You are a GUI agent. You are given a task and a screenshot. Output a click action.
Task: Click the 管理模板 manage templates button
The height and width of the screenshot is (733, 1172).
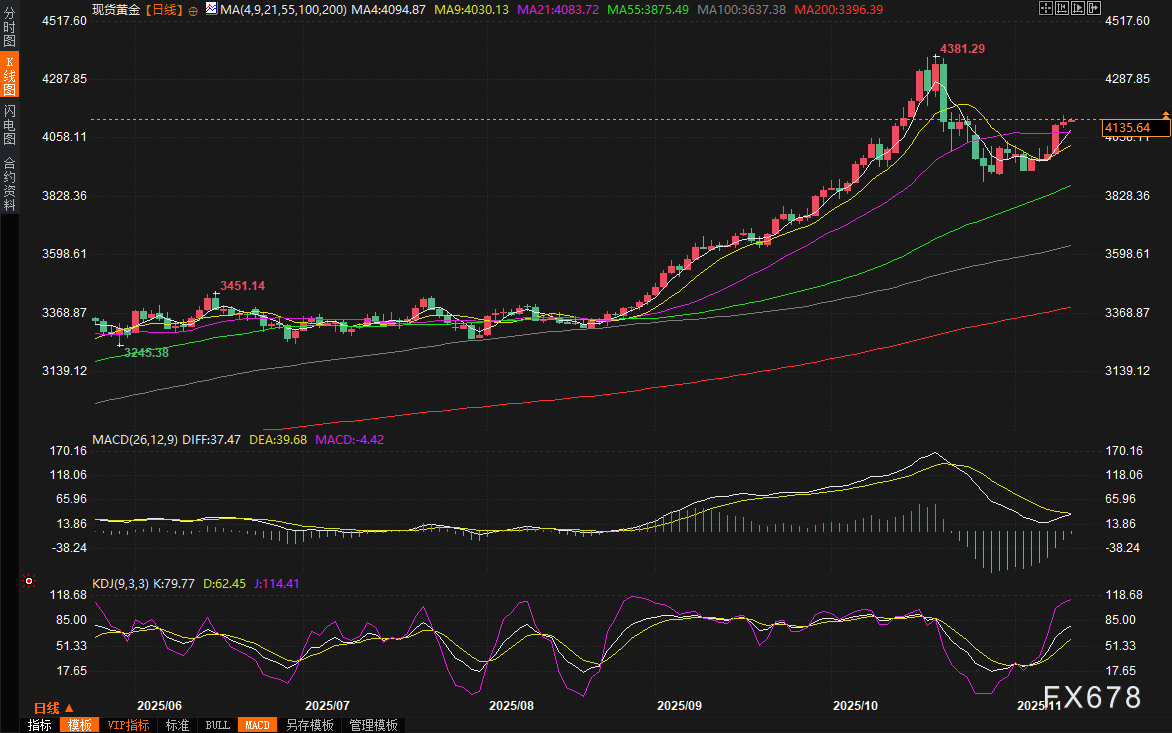pos(373,725)
